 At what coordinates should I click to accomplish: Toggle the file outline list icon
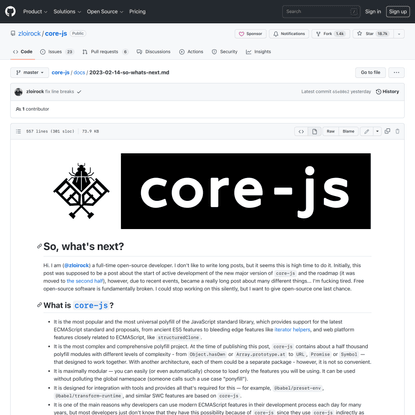[x=19, y=131]
